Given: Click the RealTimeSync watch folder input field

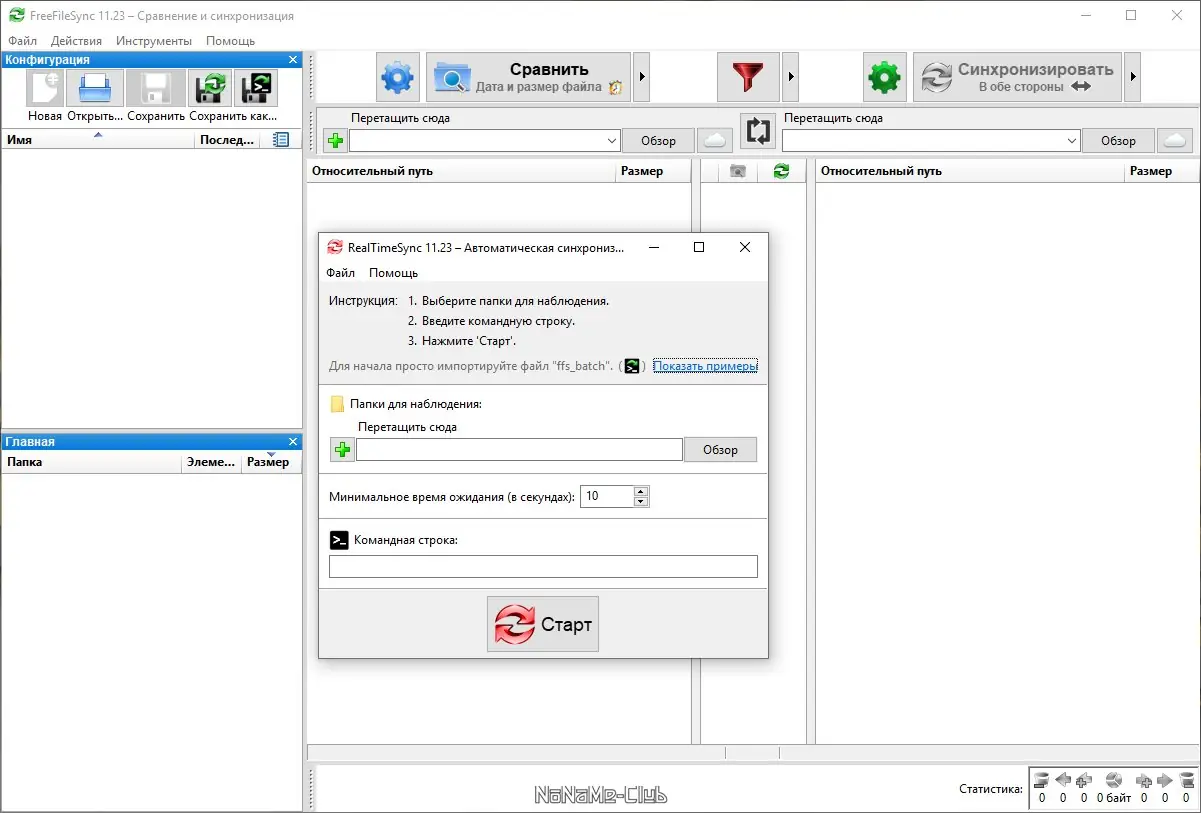Looking at the screenshot, I should tap(519, 450).
